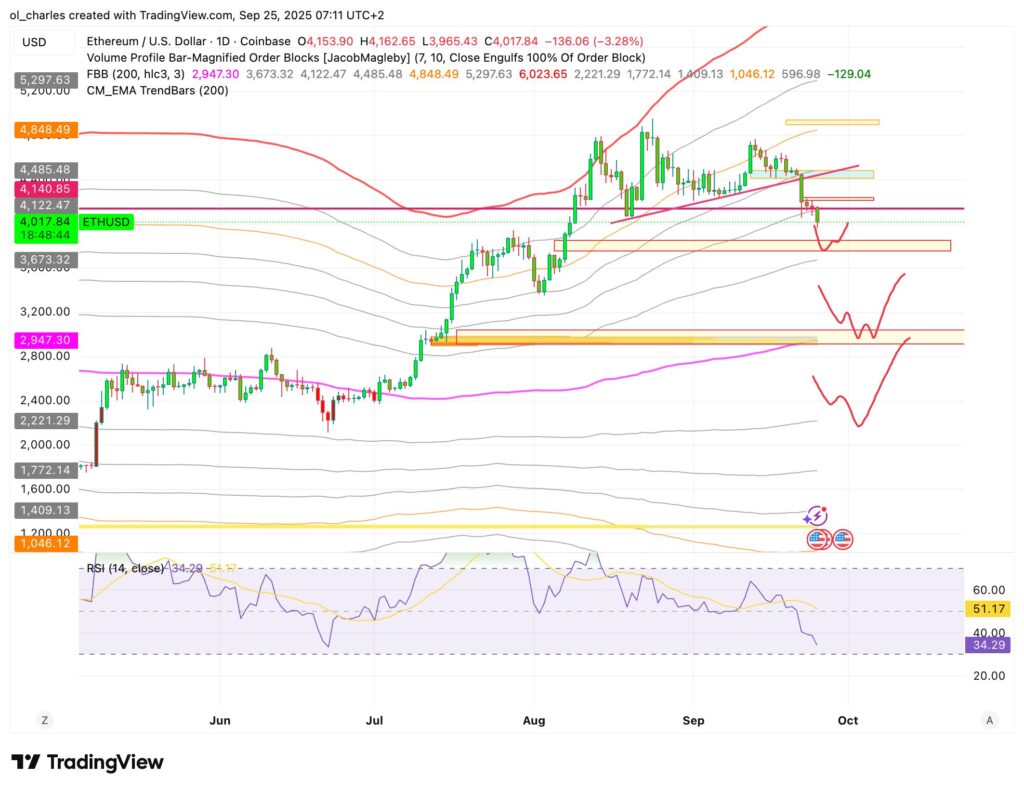Click the right US flag economic event icon
Image resolution: width=1024 pixels, height=791 pixels.
[x=843, y=538]
